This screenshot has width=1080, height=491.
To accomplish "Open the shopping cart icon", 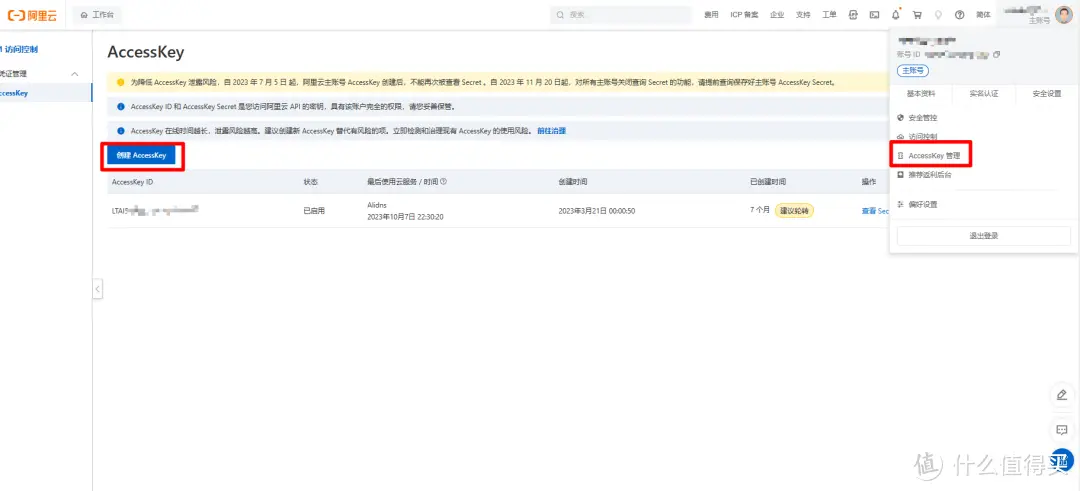I will (917, 14).
